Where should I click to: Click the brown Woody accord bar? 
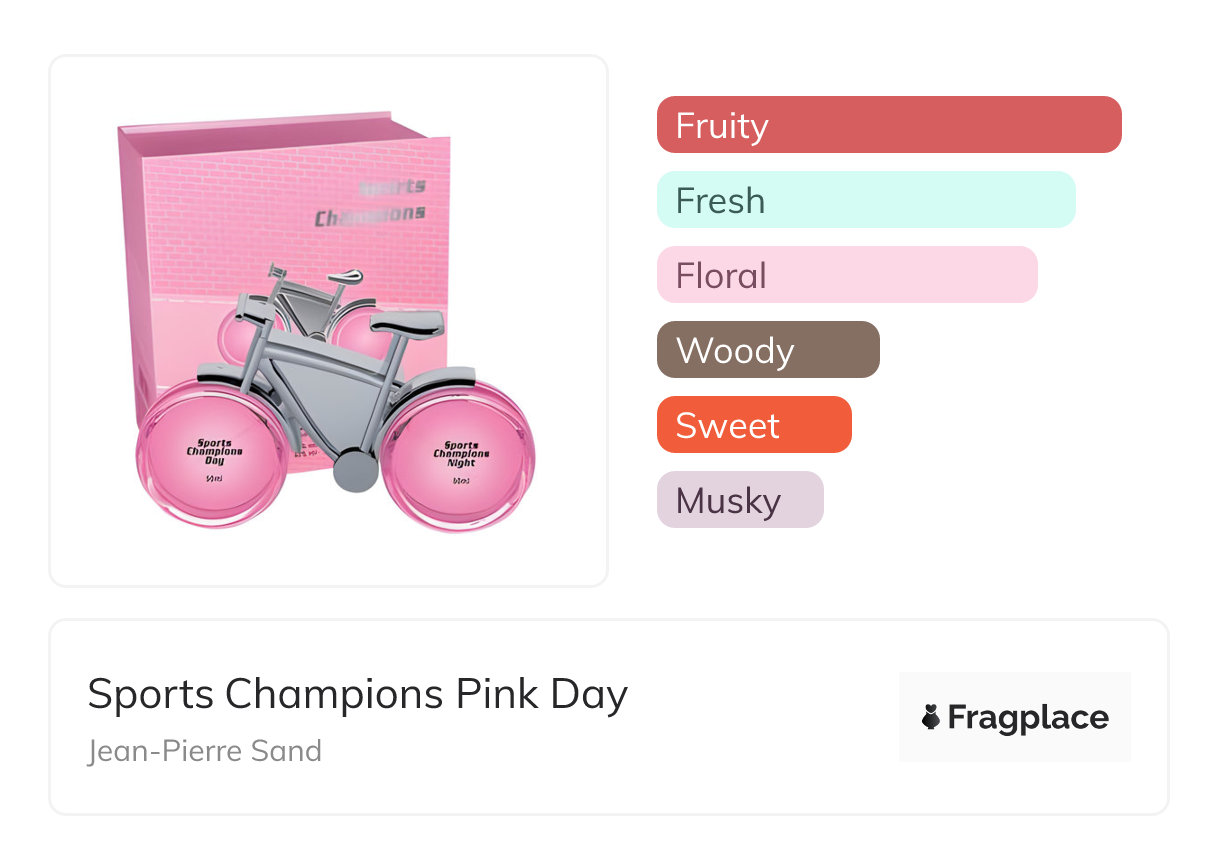[x=767, y=350]
